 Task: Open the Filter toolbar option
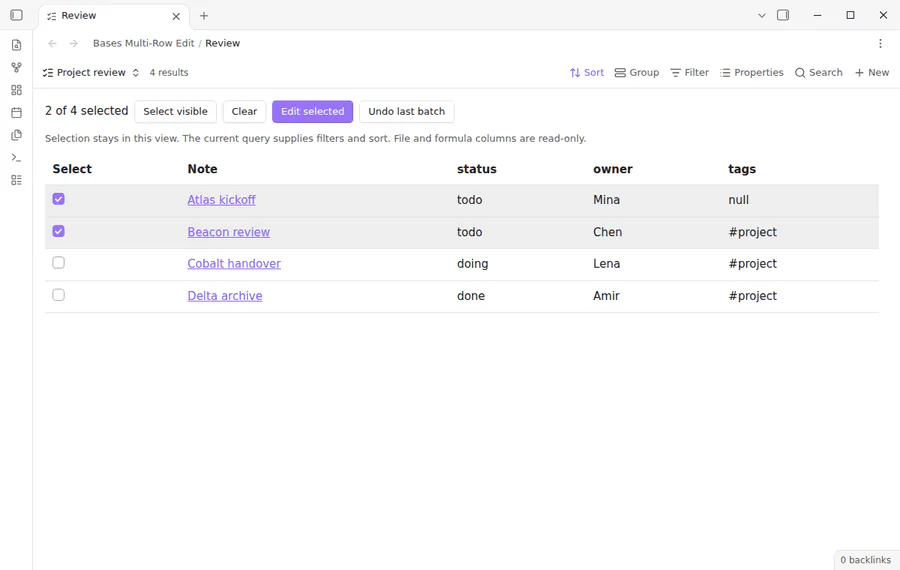[x=689, y=72]
